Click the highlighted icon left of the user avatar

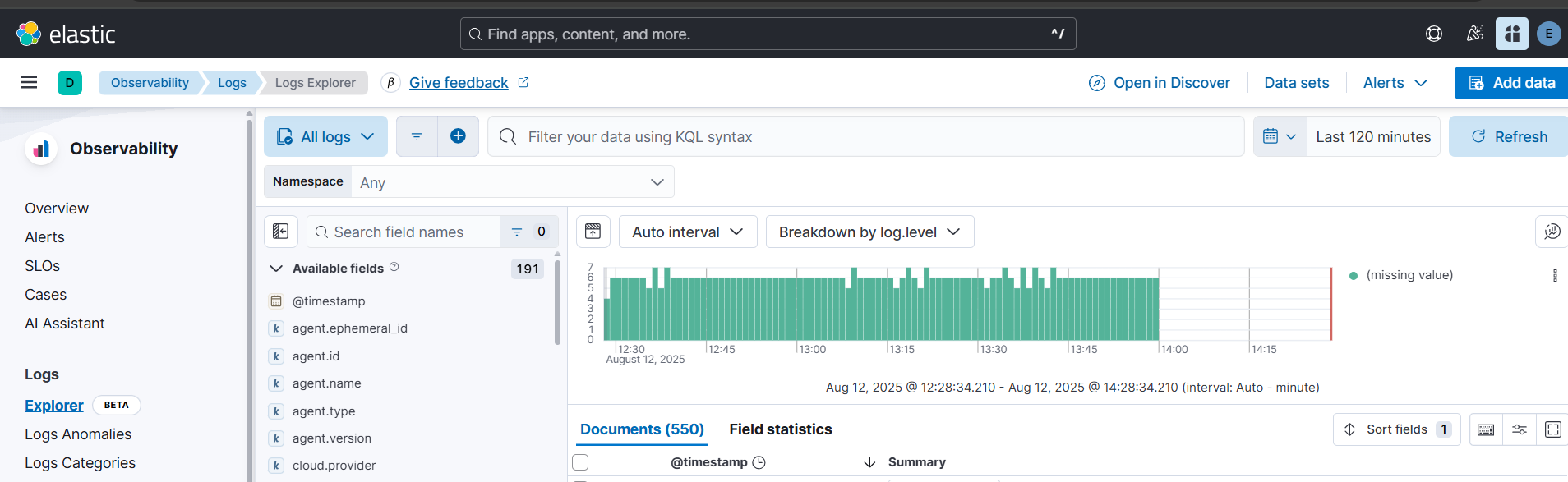point(1512,34)
